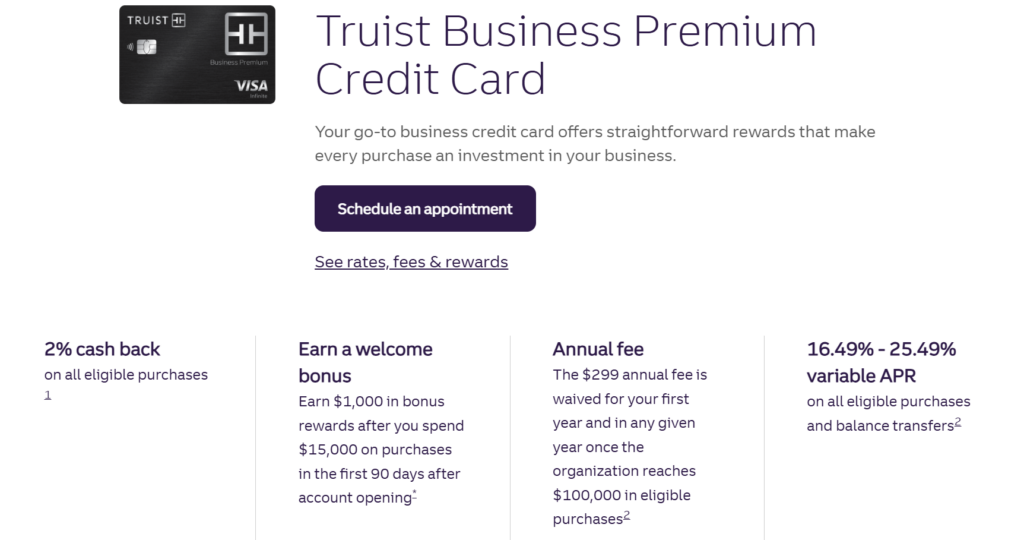Open footnote 1 under 2% cash back

[48, 395]
